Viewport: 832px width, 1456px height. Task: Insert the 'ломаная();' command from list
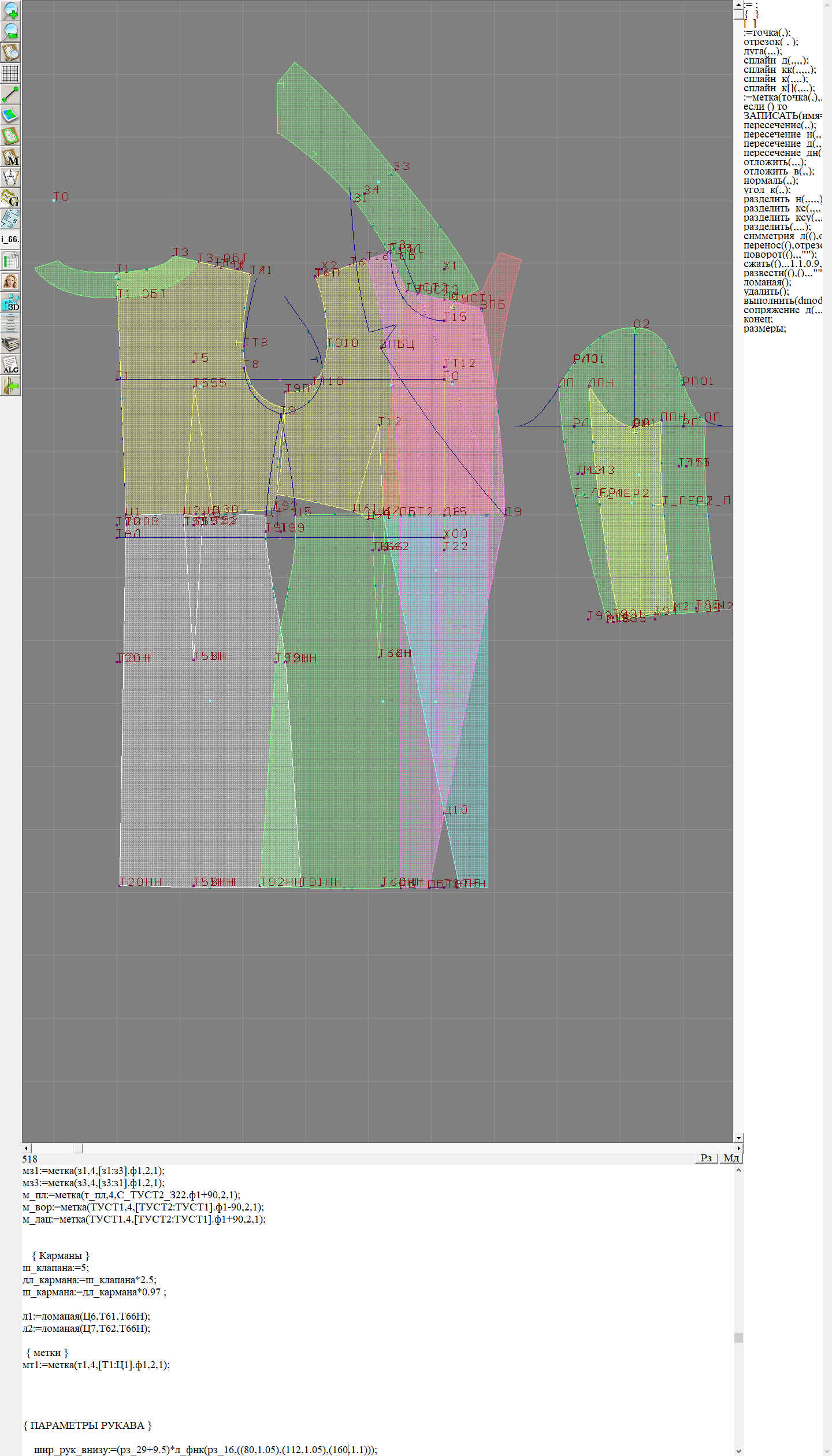[x=767, y=282]
